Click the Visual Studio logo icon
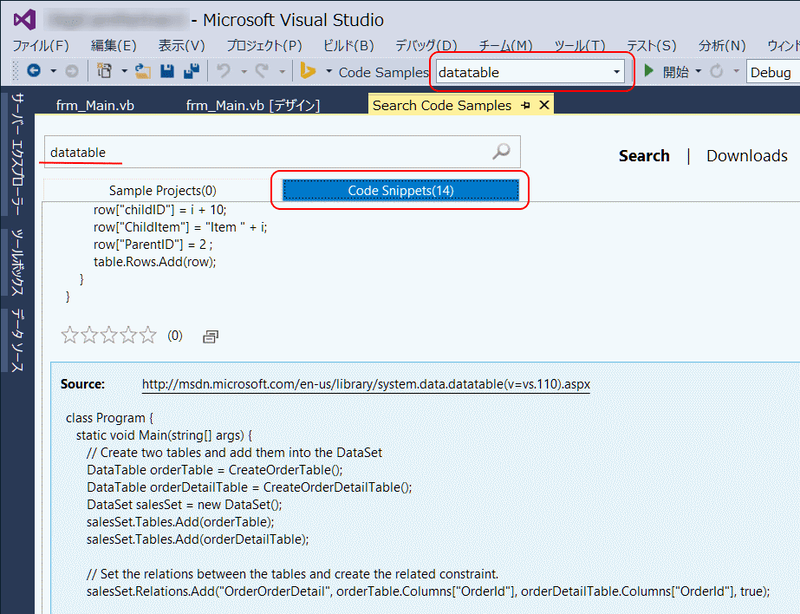This screenshot has width=800, height=614. [24, 20]
